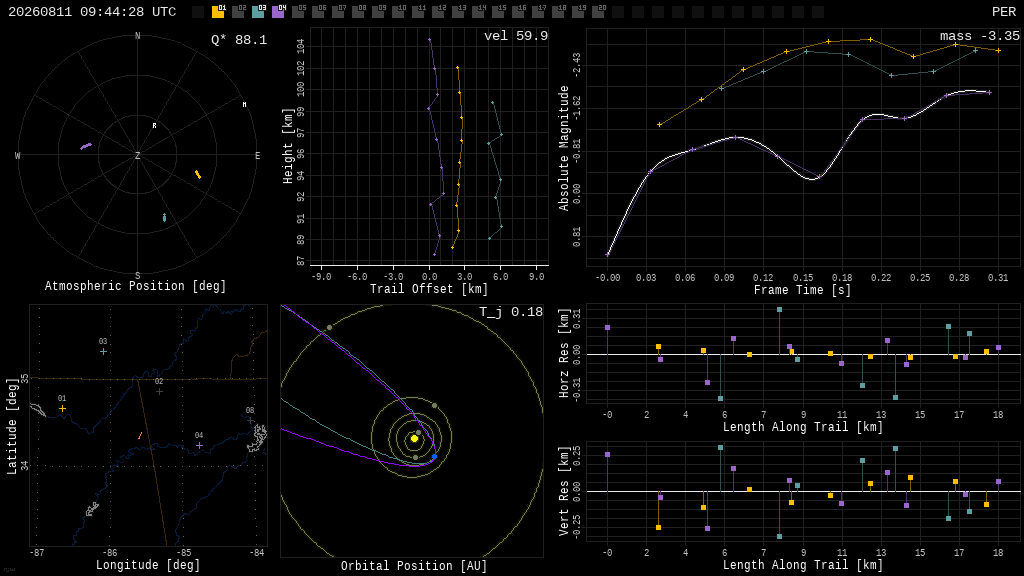The image size is (1024, 576).
Task: Click the orange meteor ground track on map
Action: coord(140,436)
